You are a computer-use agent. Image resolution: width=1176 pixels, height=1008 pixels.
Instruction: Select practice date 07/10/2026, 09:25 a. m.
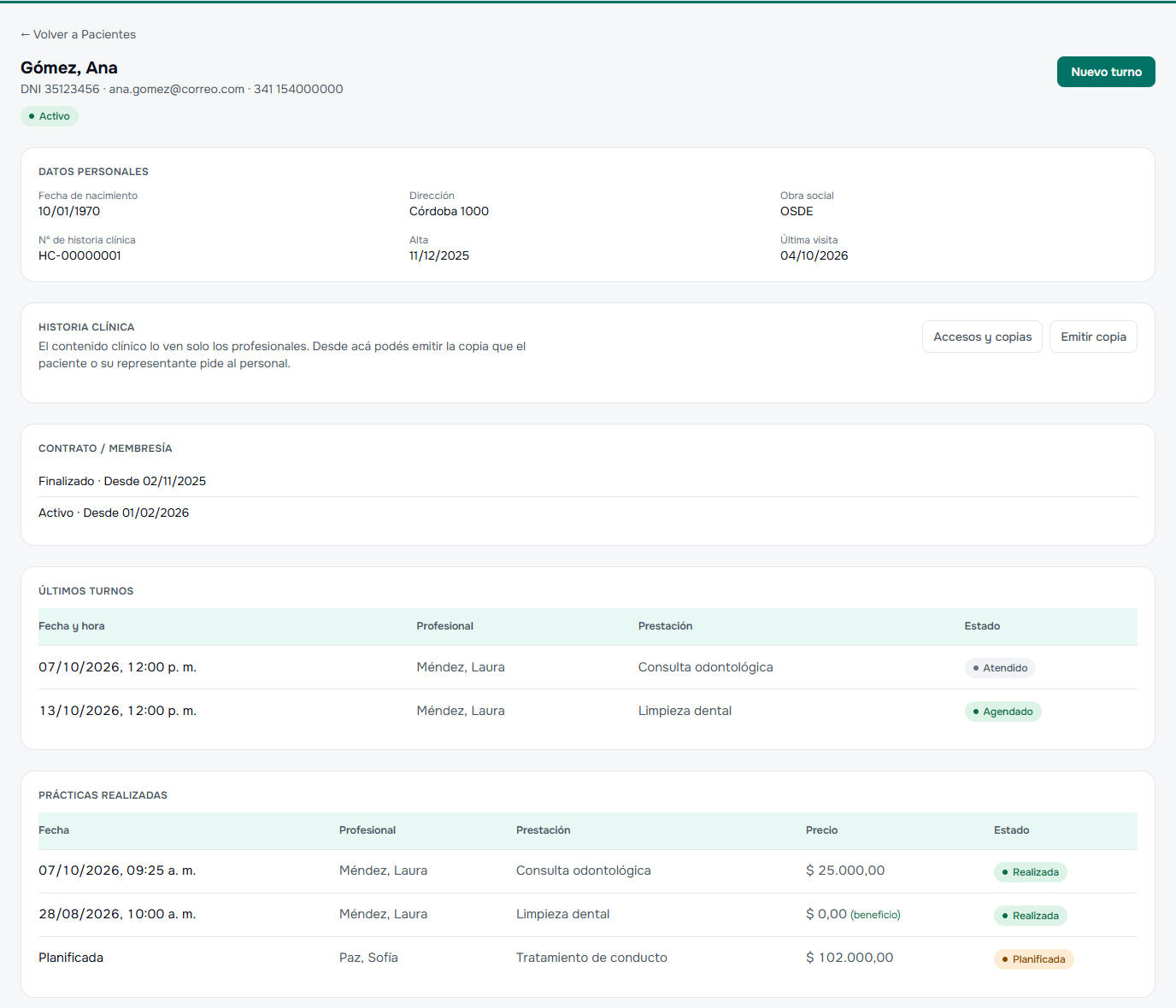tap(117, 870)
